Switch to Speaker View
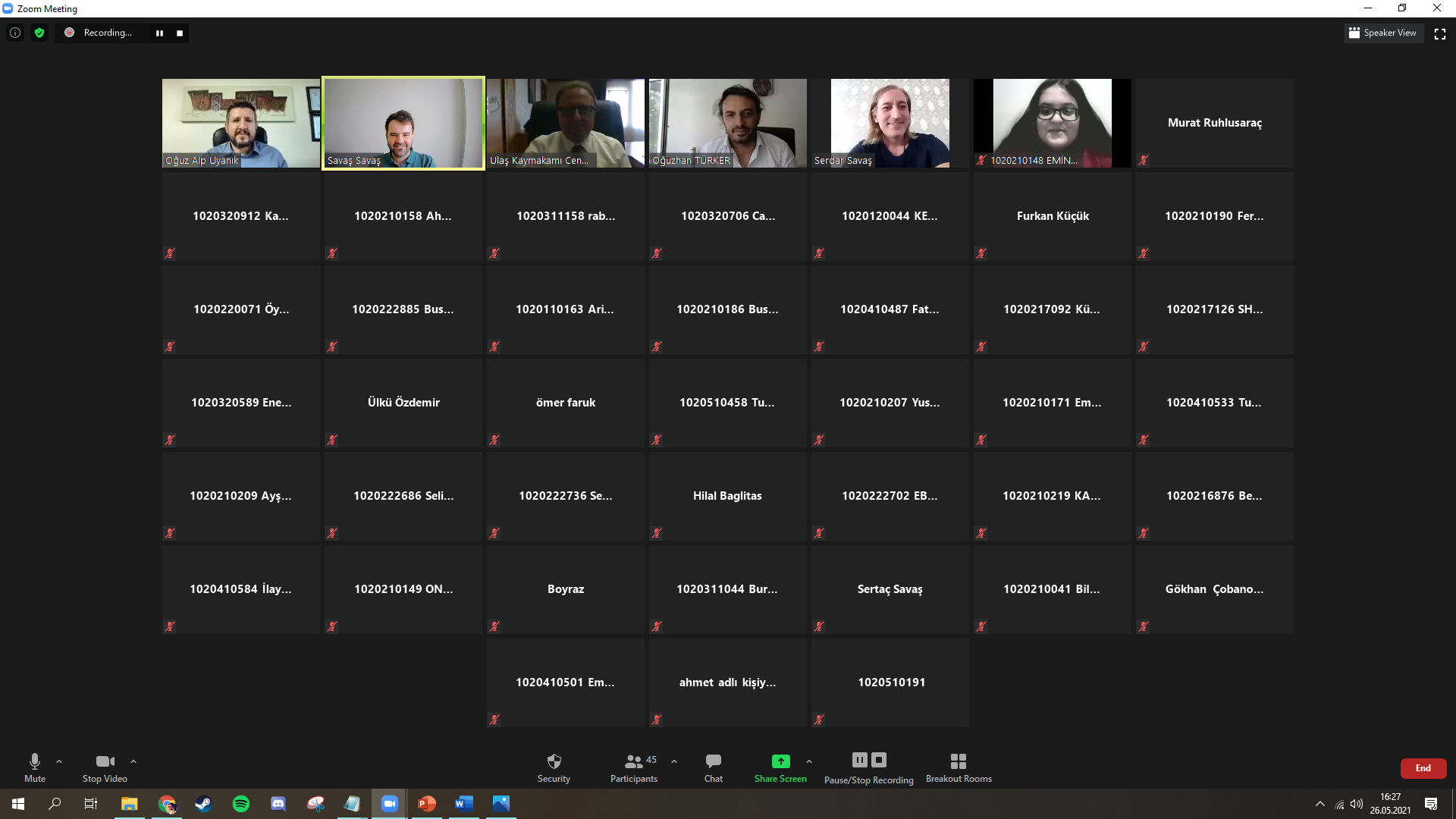The image size is (1456, 819). 1383,33
